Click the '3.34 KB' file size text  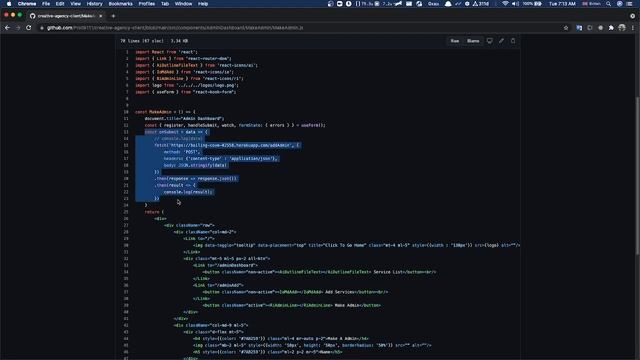click(x=179, y=41)
